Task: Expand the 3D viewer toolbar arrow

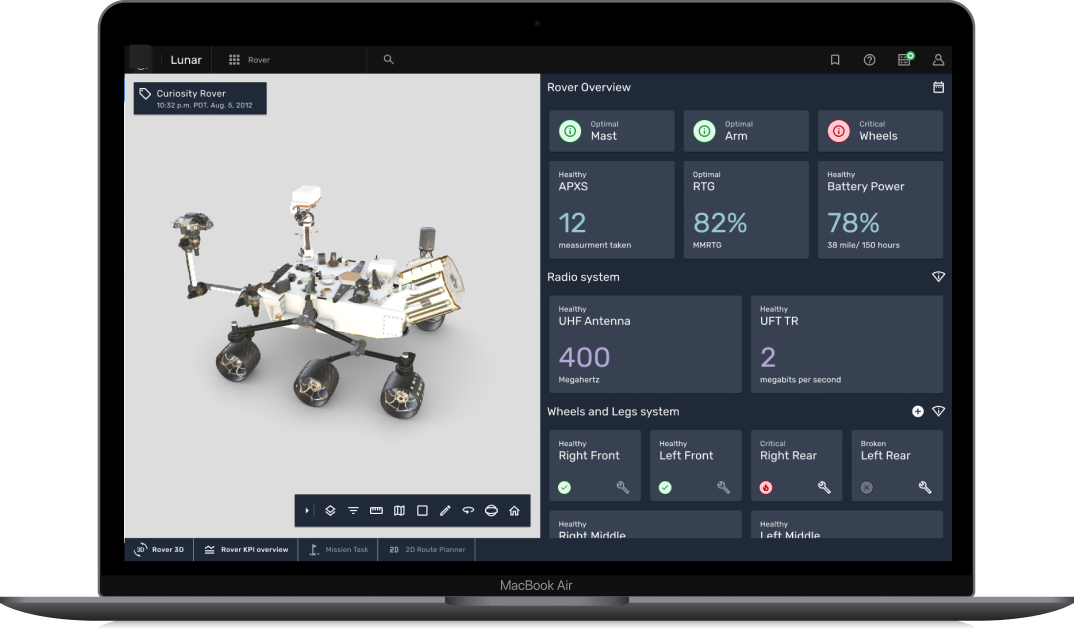Action: pyautogui.click(x=307, y=510)
